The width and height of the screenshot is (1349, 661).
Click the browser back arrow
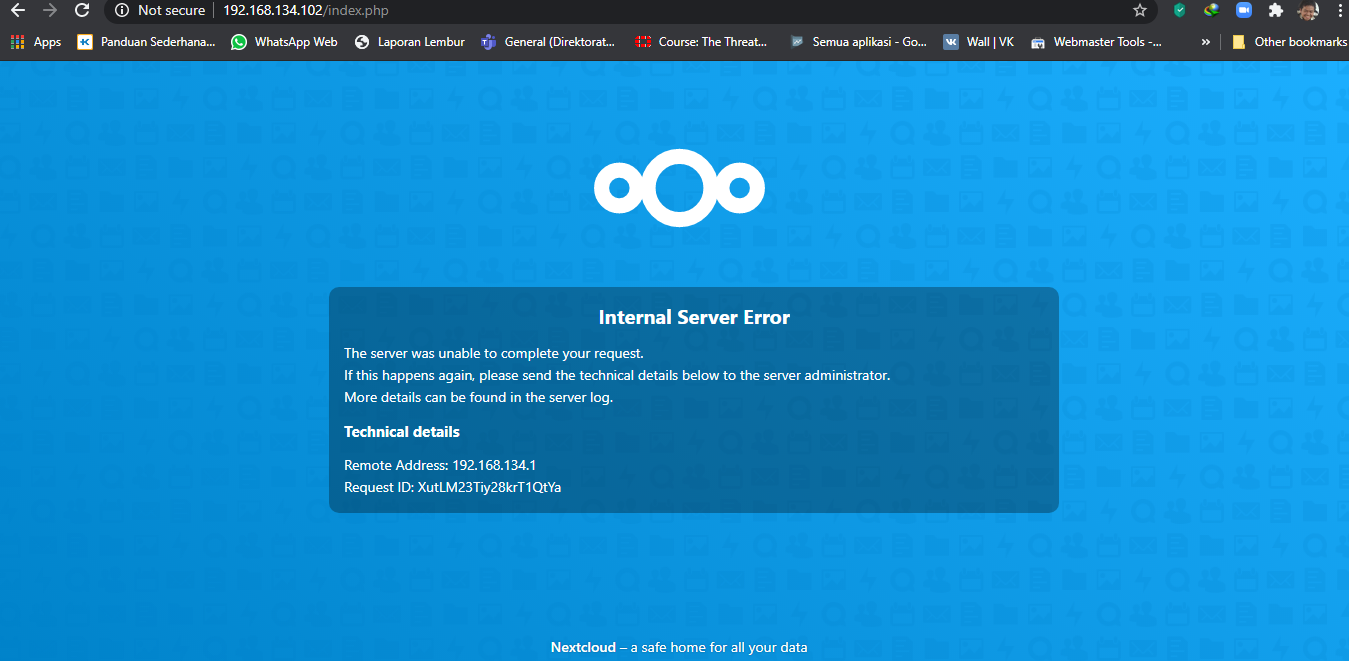tap(17, 11)
